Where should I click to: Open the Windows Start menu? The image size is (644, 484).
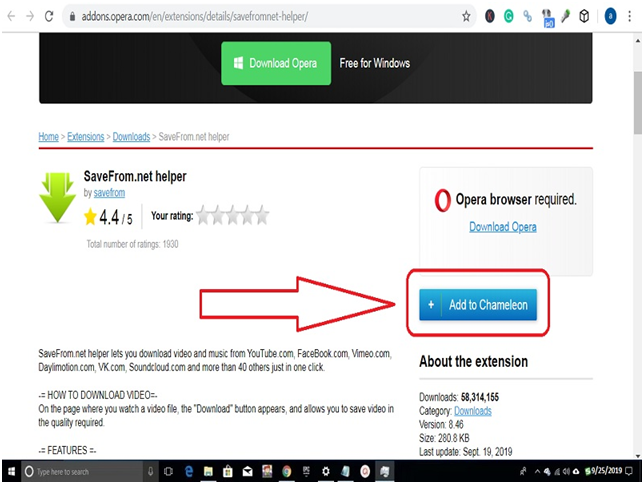12,471
